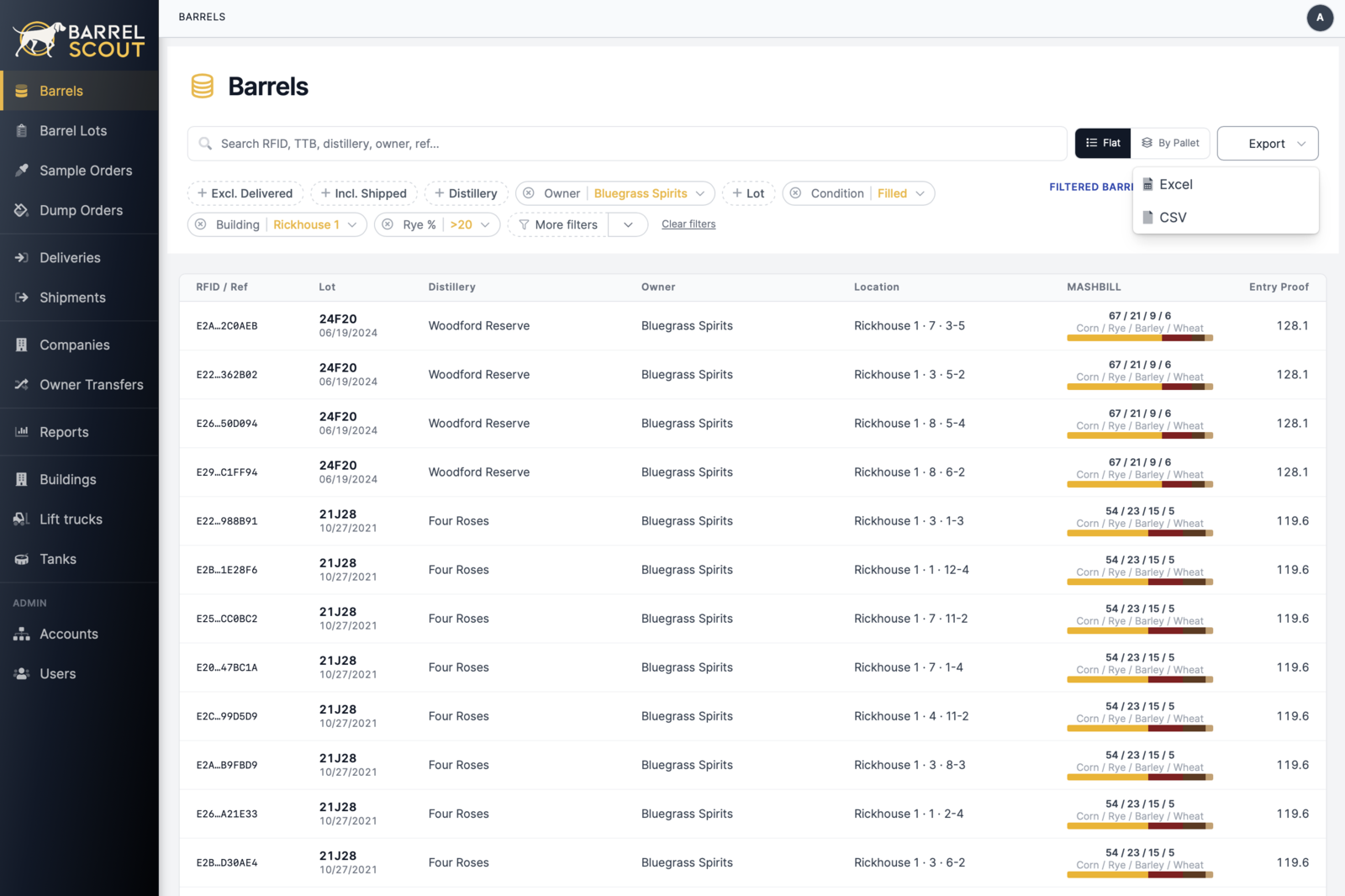Viewport: 1345px width, 896px height.
Task: Navigate to Shipments page
Action: point(79,298)
